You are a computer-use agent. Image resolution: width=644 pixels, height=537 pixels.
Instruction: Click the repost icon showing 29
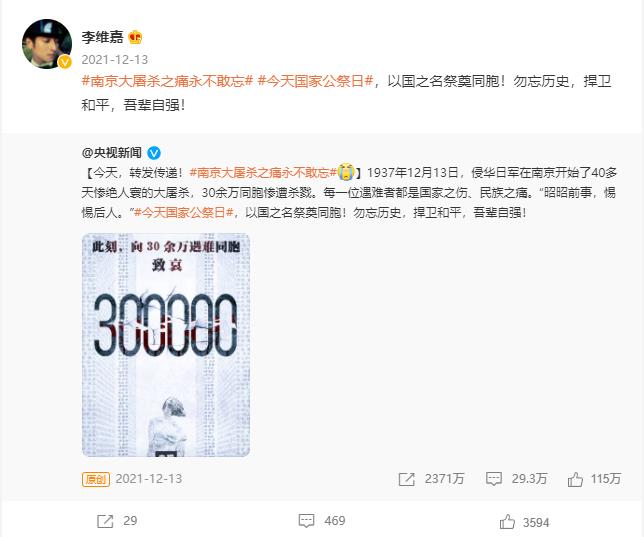pos(117,521)
